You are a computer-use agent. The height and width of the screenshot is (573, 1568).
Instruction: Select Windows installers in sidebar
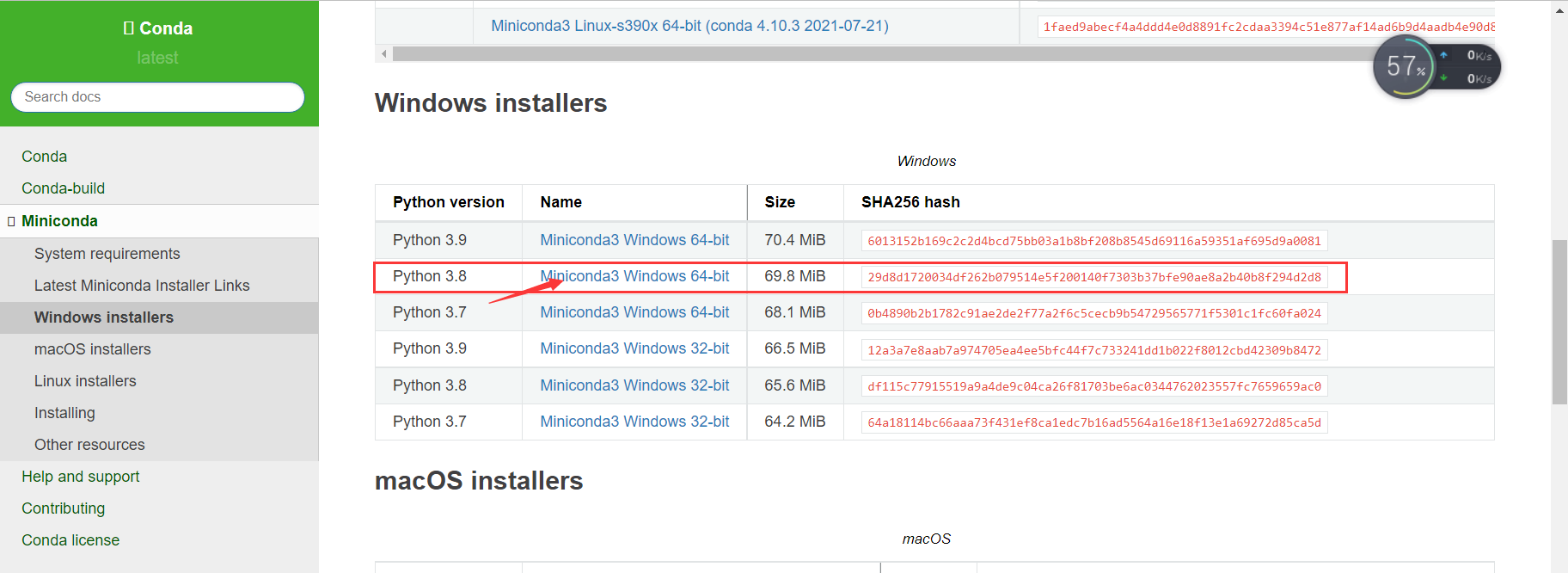point(104,317)
